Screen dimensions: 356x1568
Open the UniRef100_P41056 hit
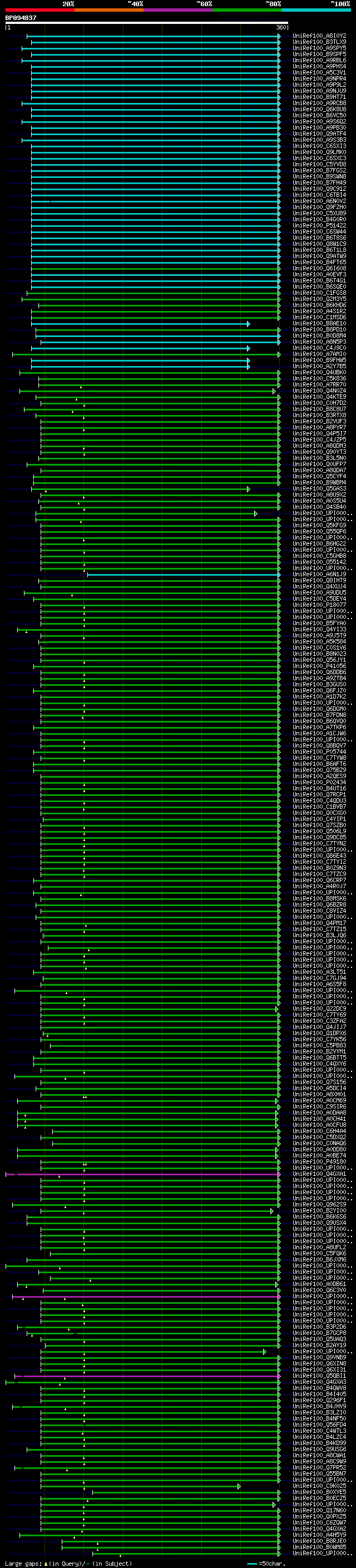click(319, 666)
